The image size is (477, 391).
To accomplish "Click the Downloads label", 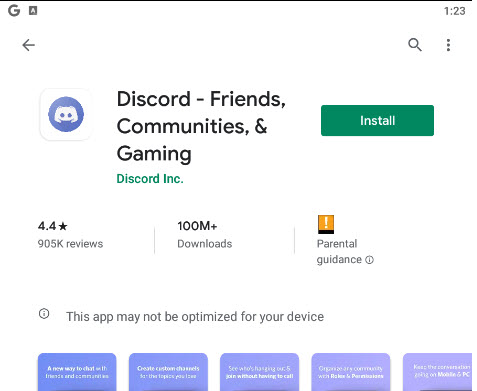I will pos(205,244).
